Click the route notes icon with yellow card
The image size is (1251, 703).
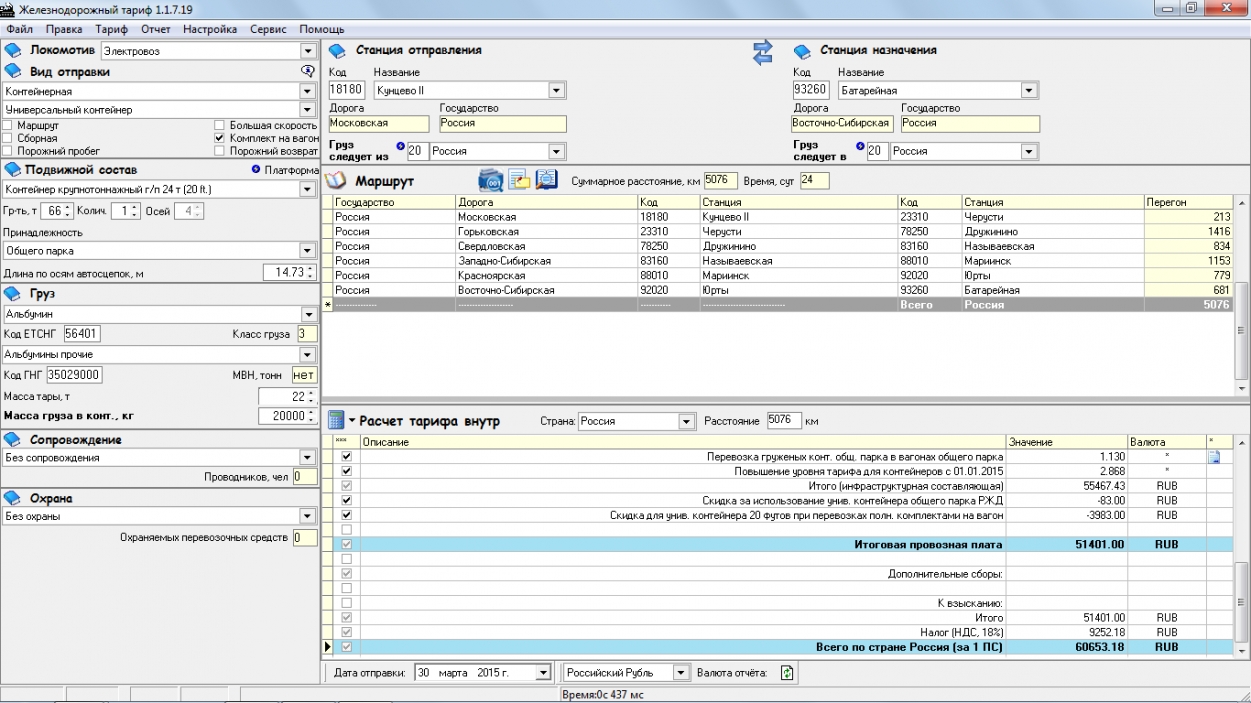click(x=518, y=180)
